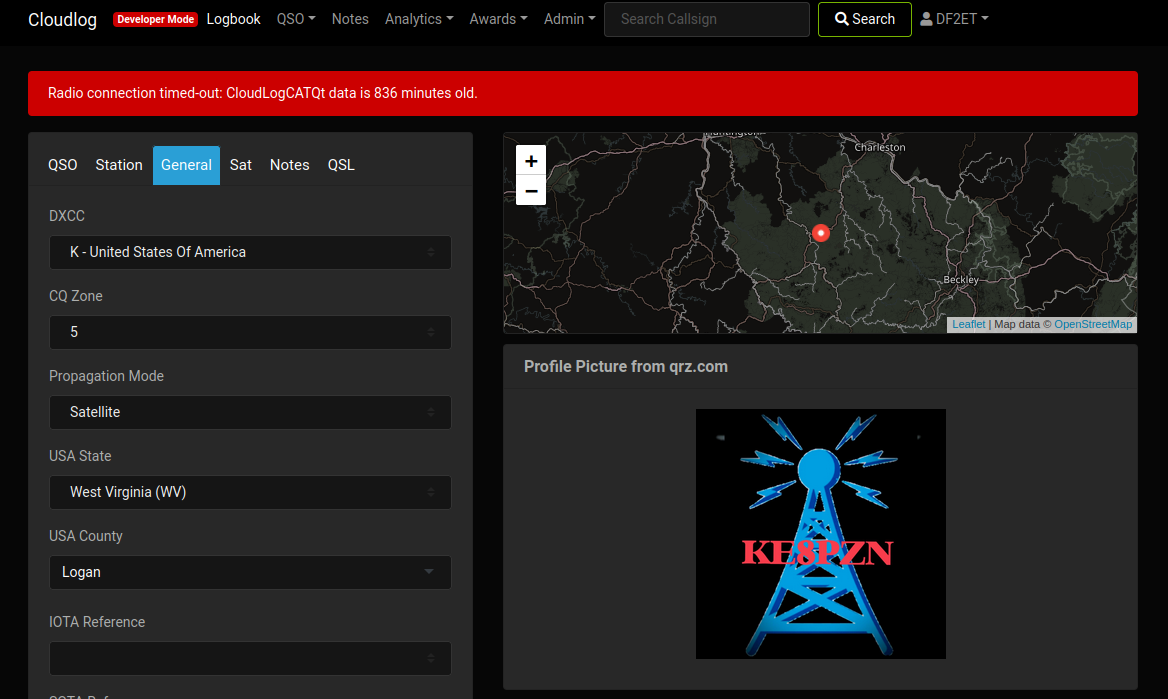Switch to the QSL tab
The width and height of the screenshot is (1168, 699).
341,165
